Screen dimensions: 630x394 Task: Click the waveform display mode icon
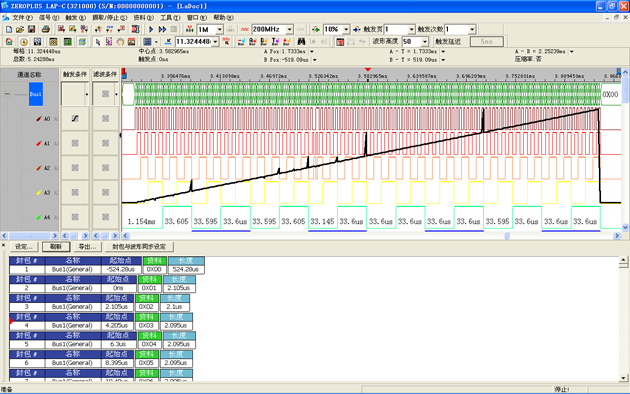pos(147,42)
